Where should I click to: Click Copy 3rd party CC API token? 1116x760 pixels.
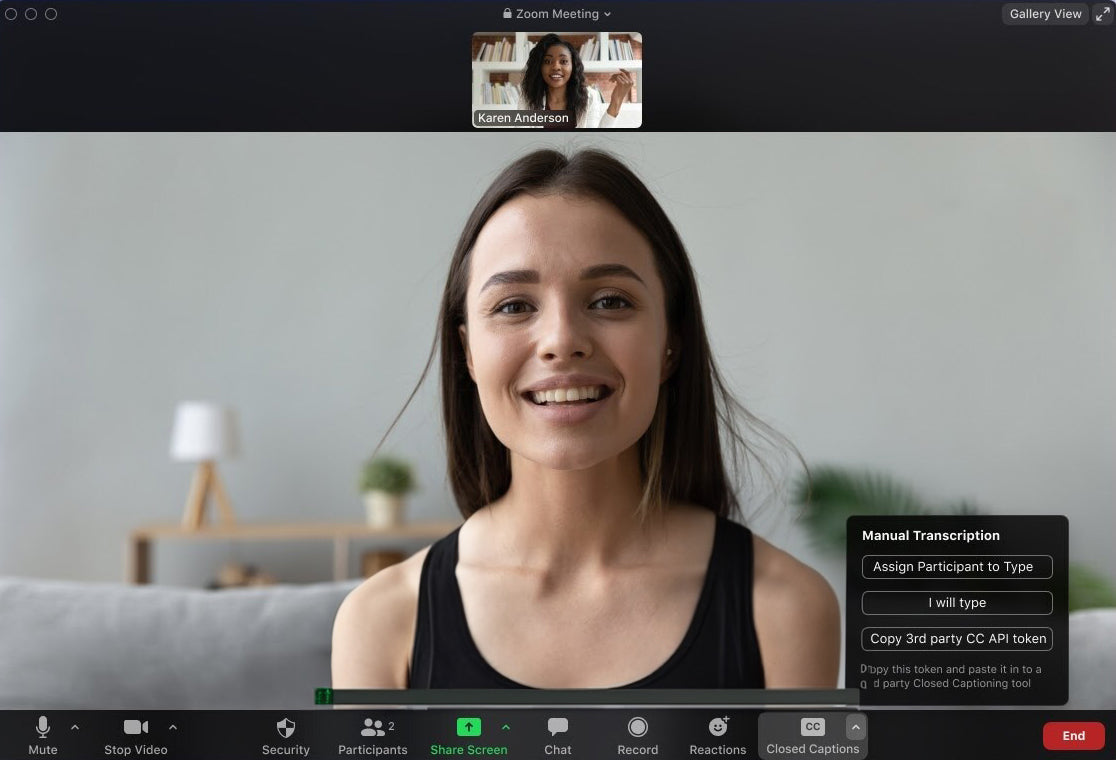coord(957,639)
